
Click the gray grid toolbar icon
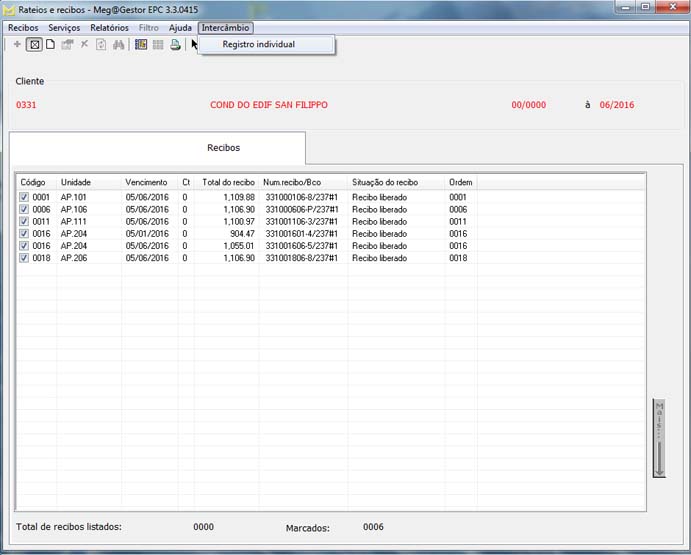158,45
